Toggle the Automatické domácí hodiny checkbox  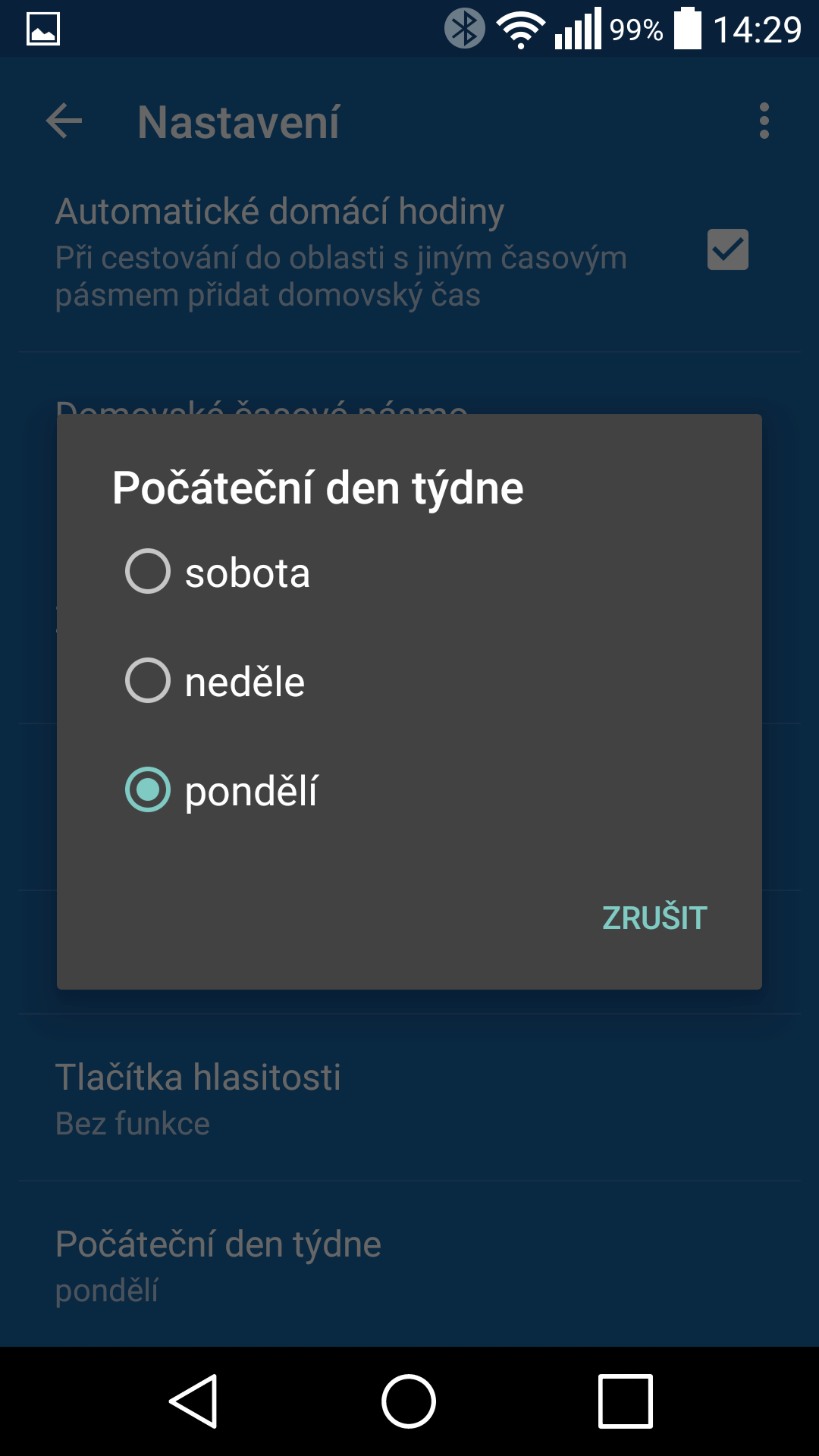727,249
